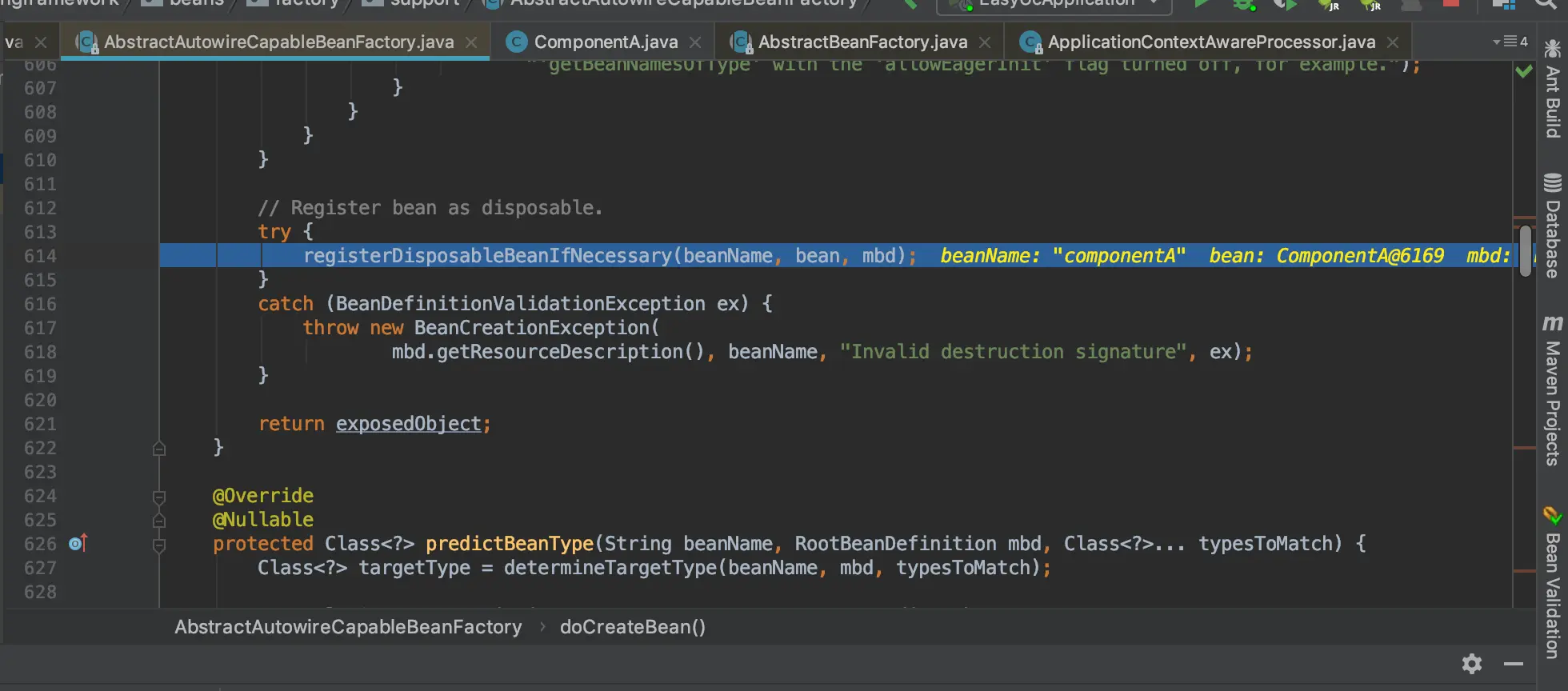Hide the bottom panel with the minimize dash
The height and width of the screenshot is (691, 1568).
(x=1514, y=664)
